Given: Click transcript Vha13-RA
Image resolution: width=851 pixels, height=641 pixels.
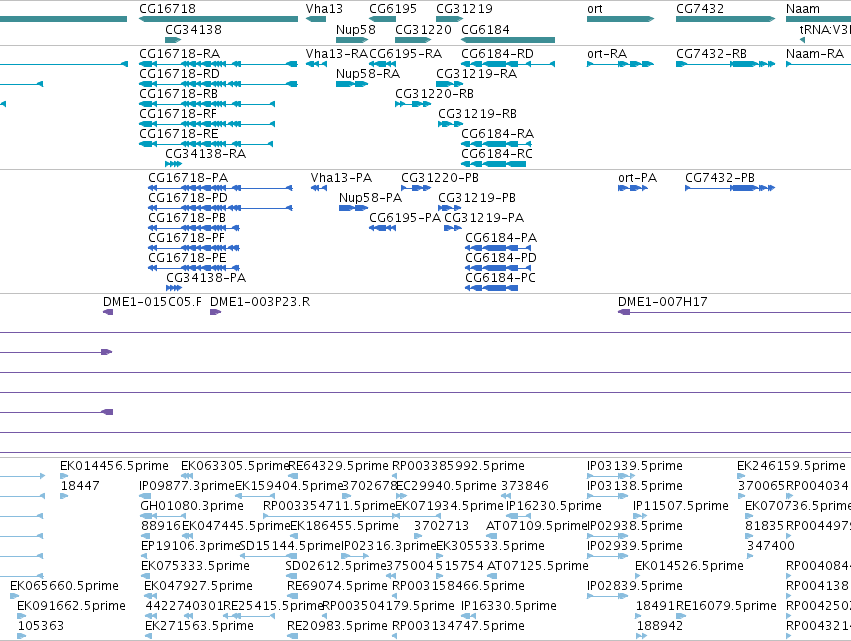Looking at the screenshot, I should tap(336, 54).
